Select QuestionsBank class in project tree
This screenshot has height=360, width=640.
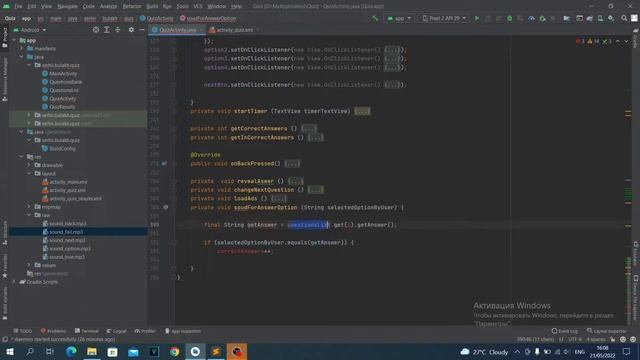point(65,82)
